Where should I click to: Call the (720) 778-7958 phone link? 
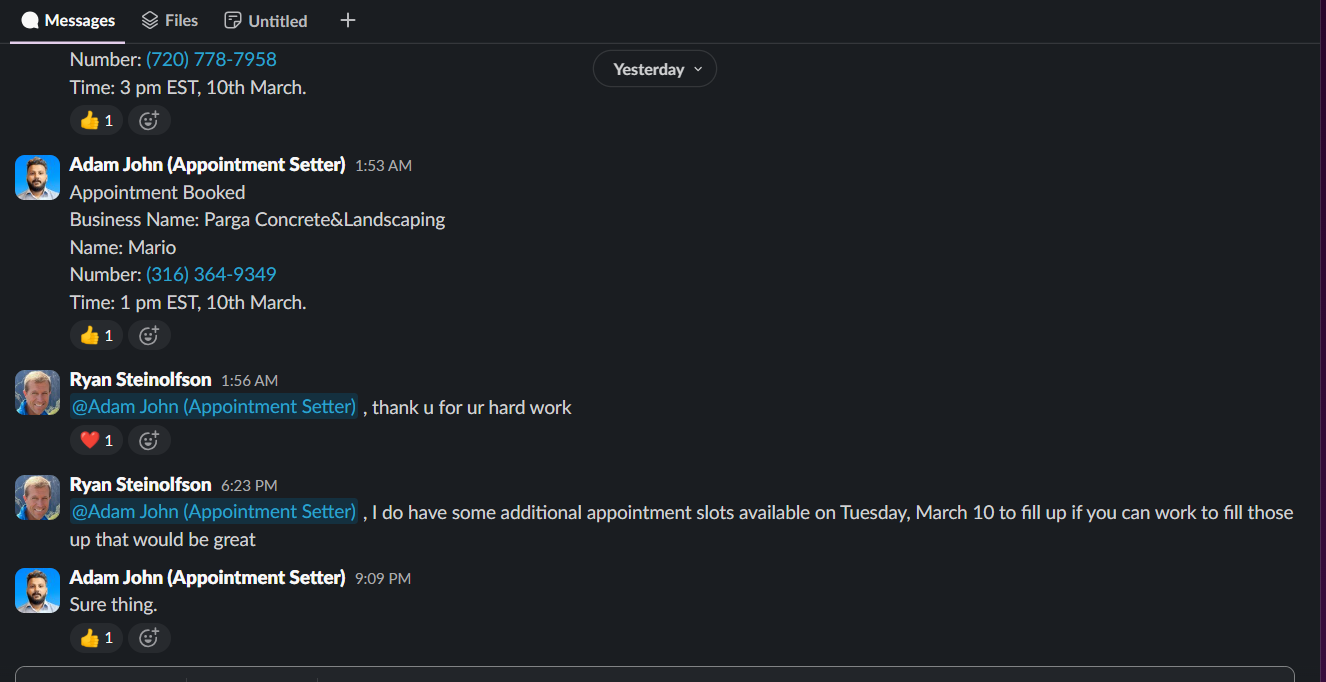click(x=211, y=60)
